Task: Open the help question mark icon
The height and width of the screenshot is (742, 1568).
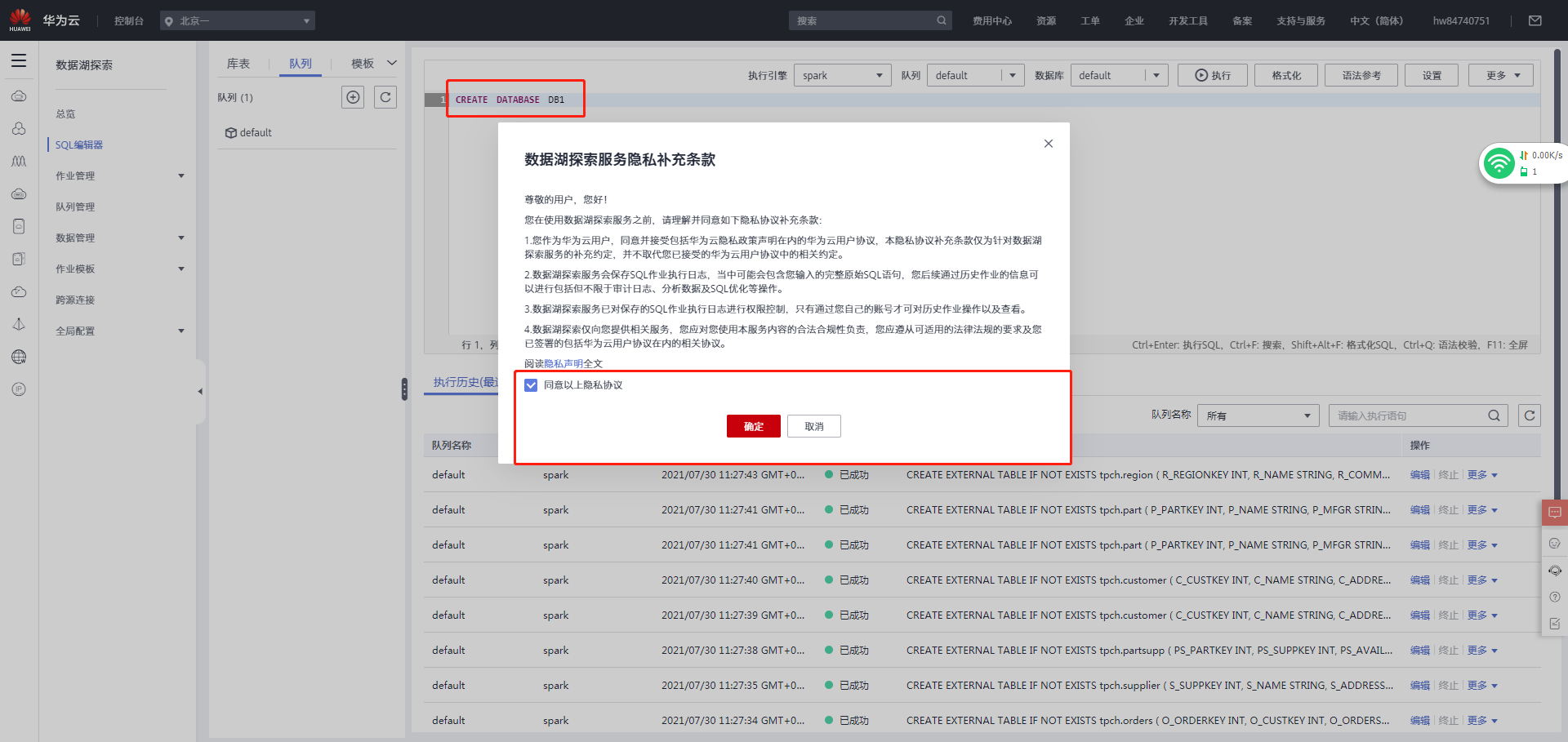Action: (1555, 598)
